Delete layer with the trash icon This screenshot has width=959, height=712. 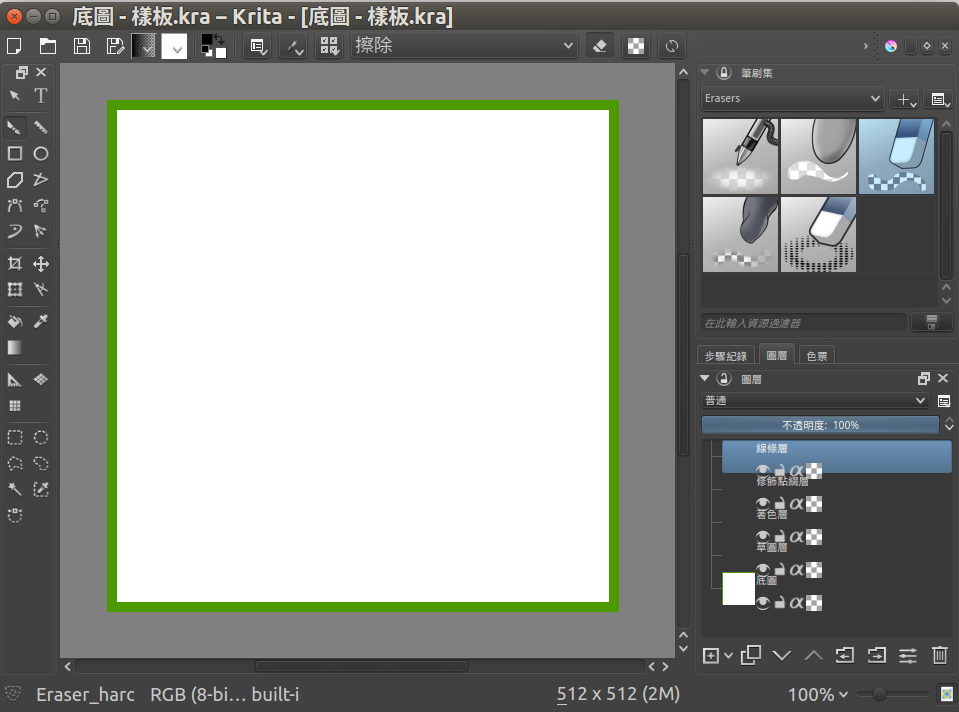coord(940,655)
